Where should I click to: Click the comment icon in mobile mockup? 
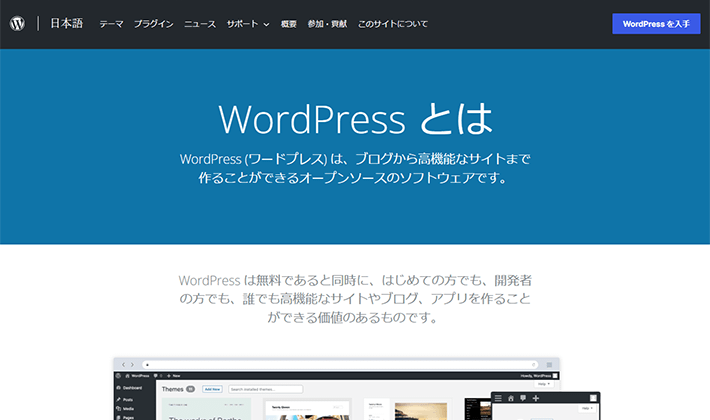pyautogui.click(x=523, y=398)
